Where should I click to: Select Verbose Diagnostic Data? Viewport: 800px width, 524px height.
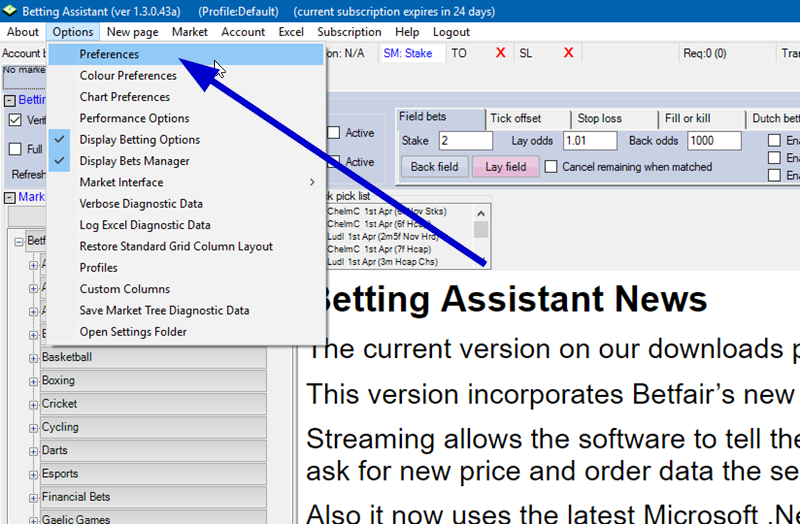pos(186,204)
